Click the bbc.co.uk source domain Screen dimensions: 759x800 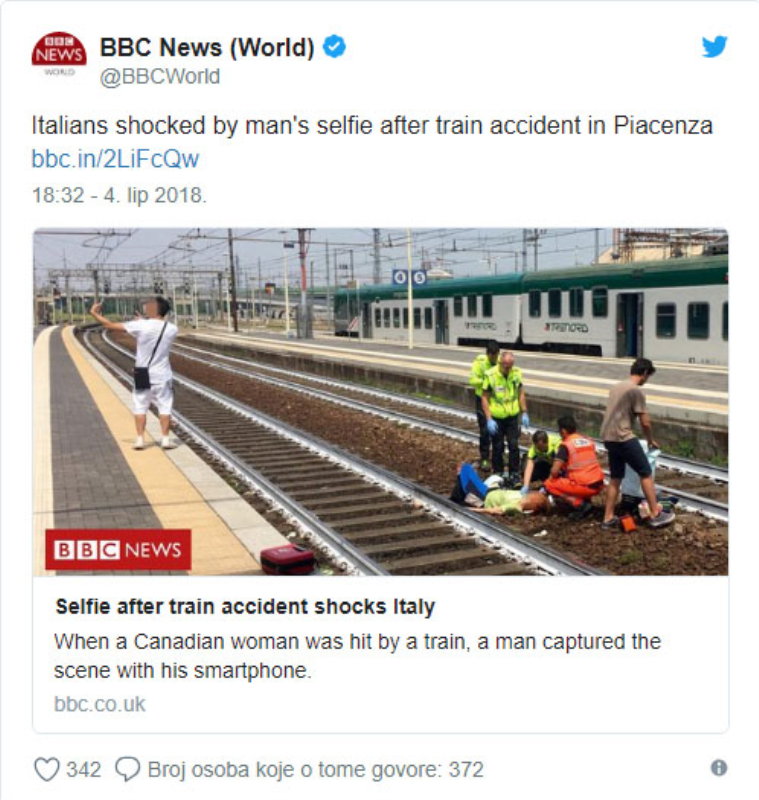click(x=99, y=704)
